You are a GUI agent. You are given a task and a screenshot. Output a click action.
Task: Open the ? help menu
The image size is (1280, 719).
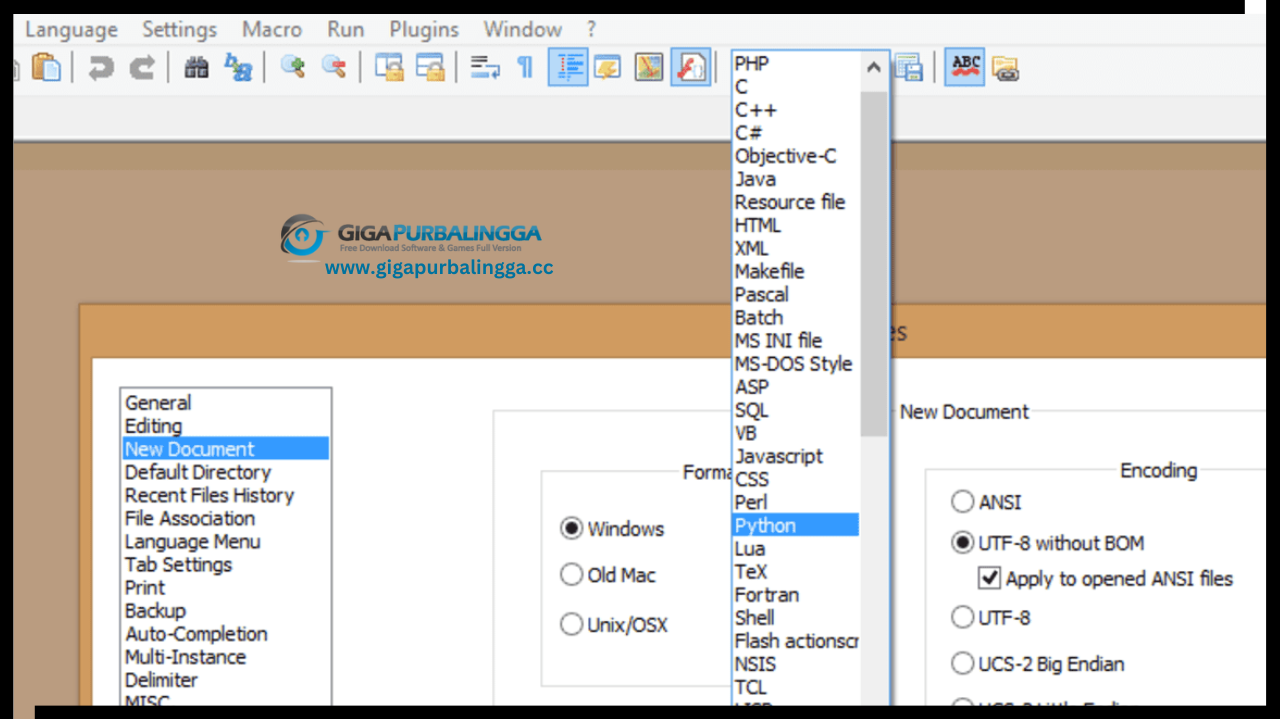pyautogui.click(x=591, y=30)
